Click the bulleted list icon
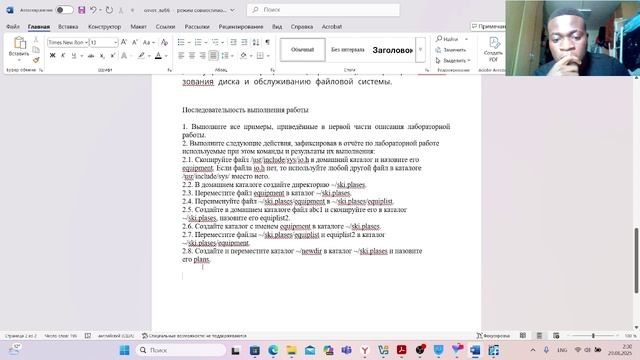Screen dimensions: 640x360 pyautogui.click(x=181, y=42)
